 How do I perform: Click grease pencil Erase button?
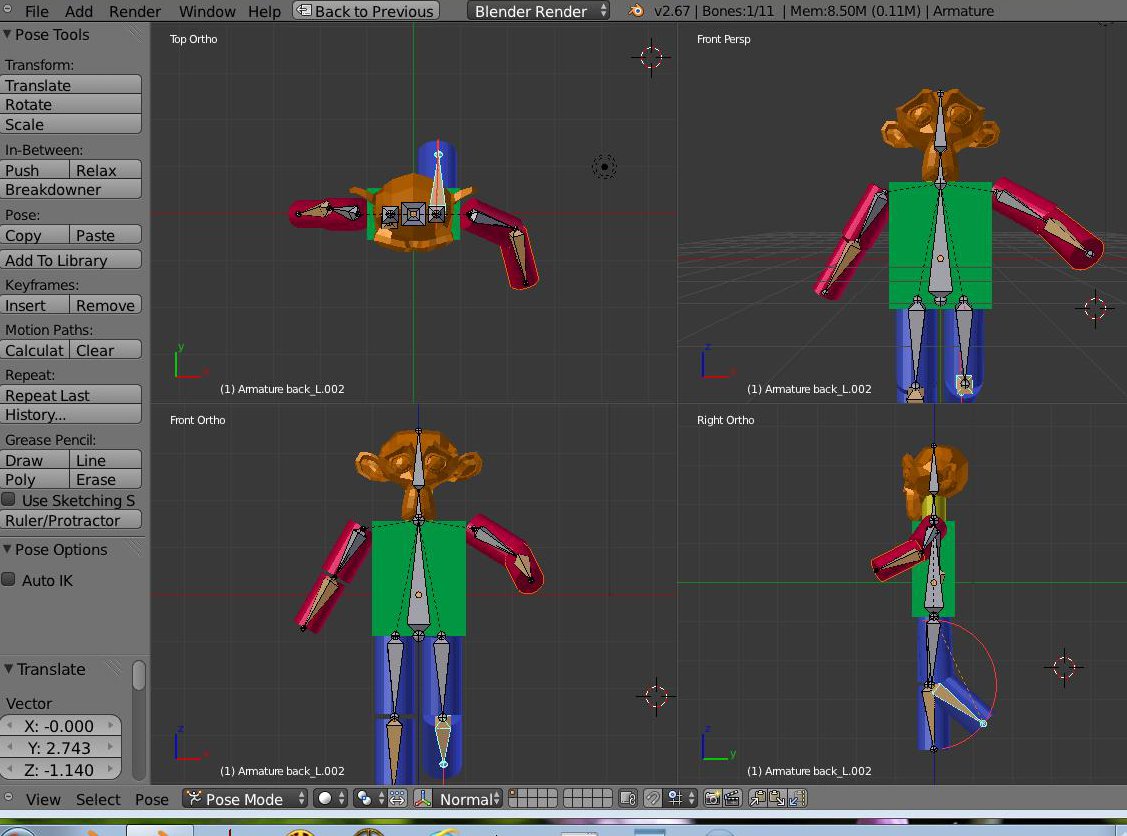point(106,479)
